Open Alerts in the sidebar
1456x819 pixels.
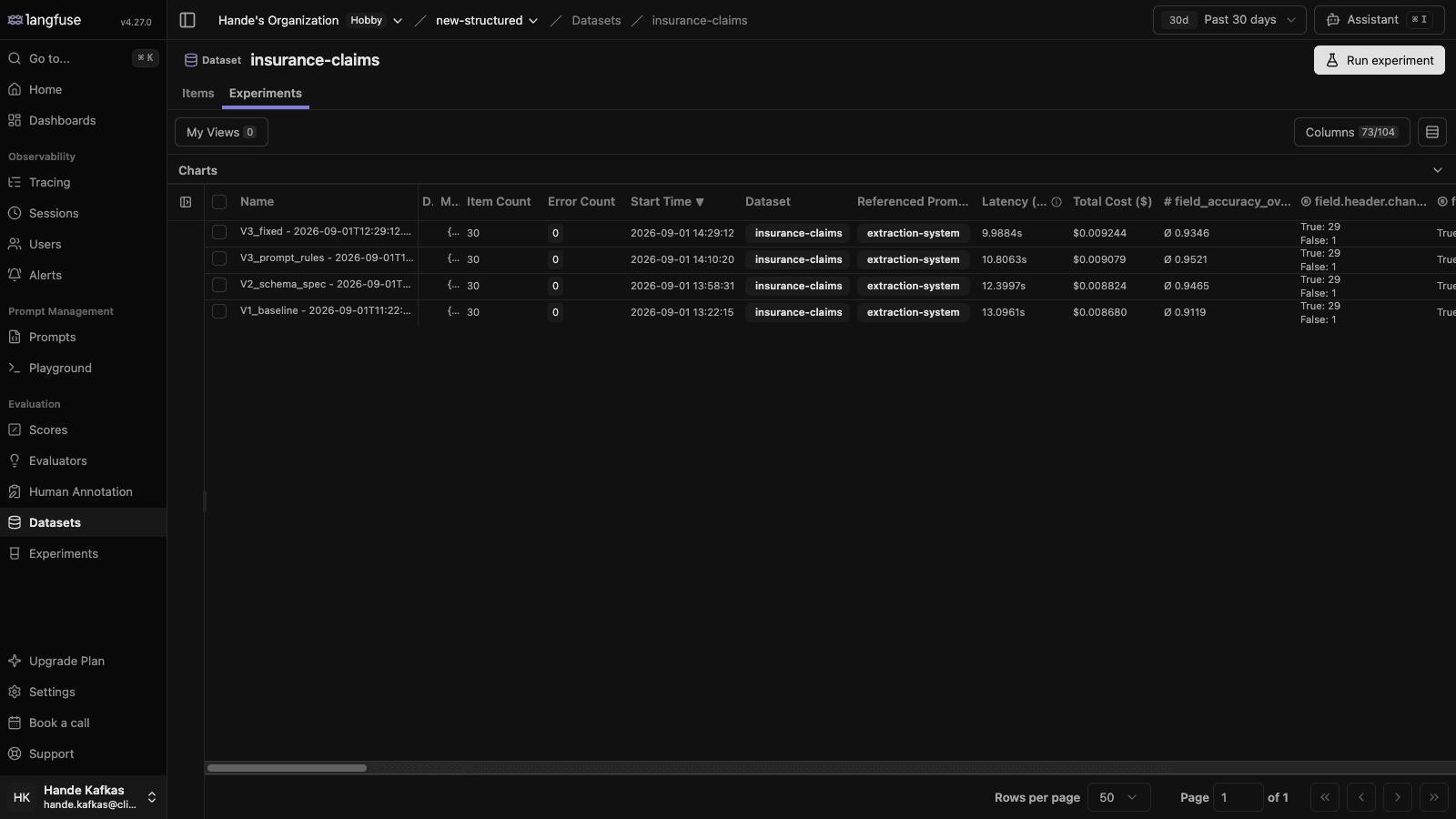tap(83, 275)
